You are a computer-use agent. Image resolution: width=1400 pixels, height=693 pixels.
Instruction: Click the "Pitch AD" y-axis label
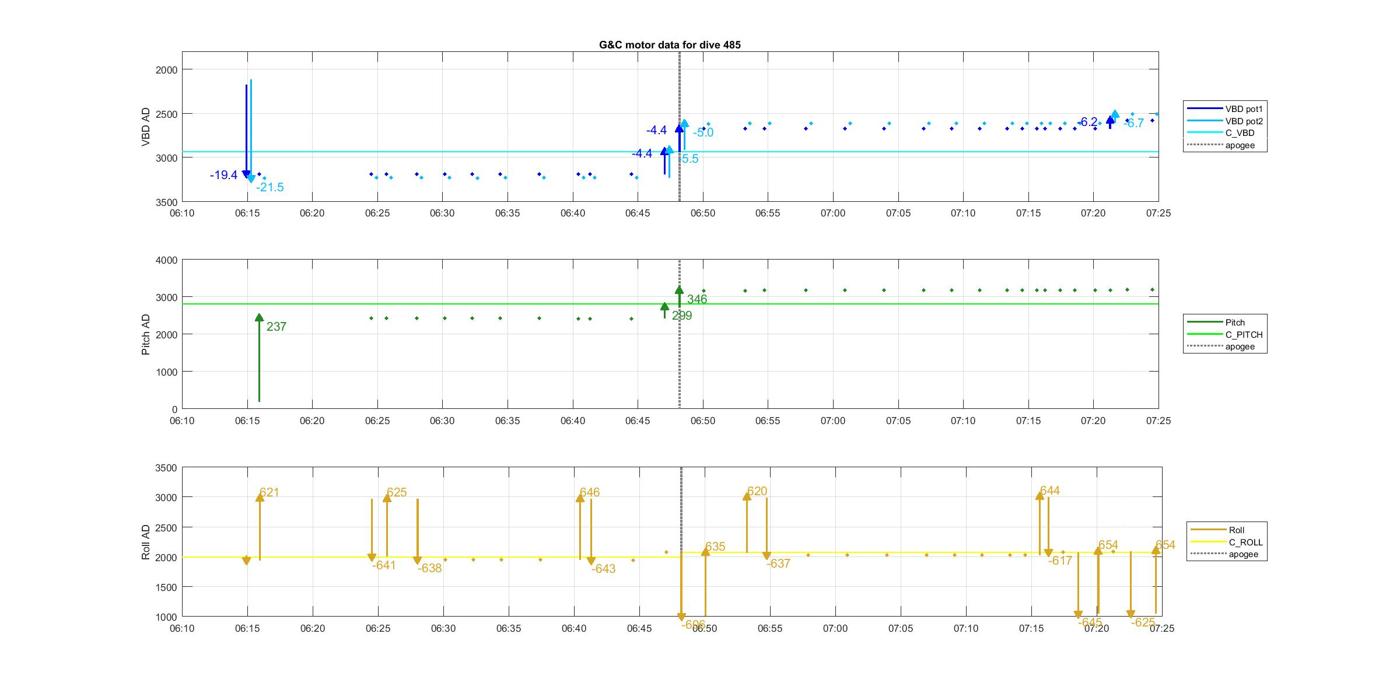tap(145, 334)
